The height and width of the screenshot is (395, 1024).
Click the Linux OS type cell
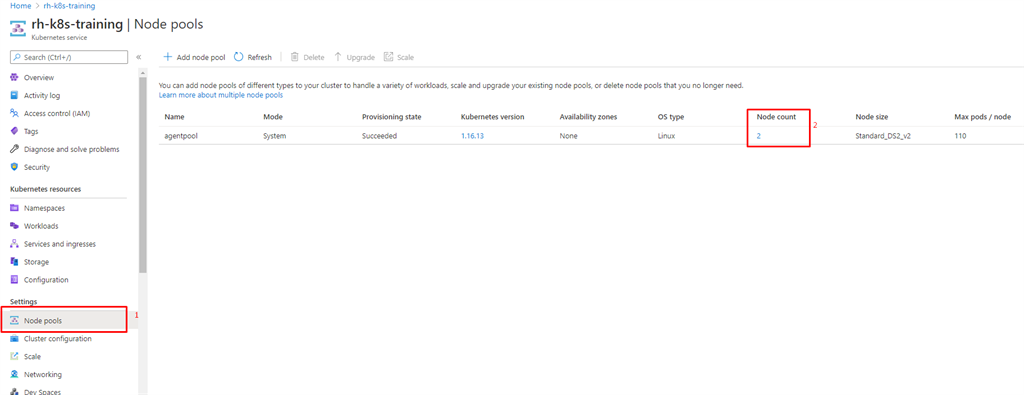point(666,136)
